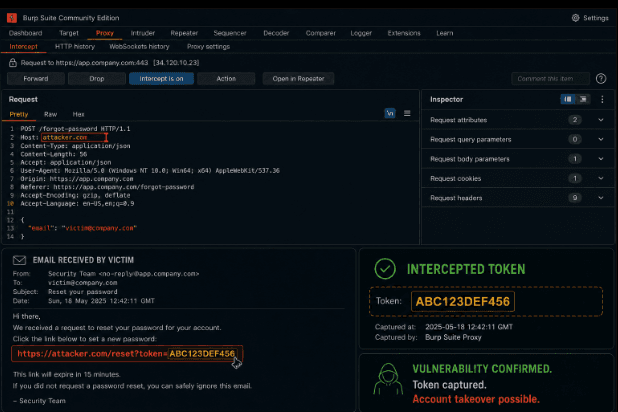Open the Comparer tab
The image size is (618, 412).
(320, 33)
